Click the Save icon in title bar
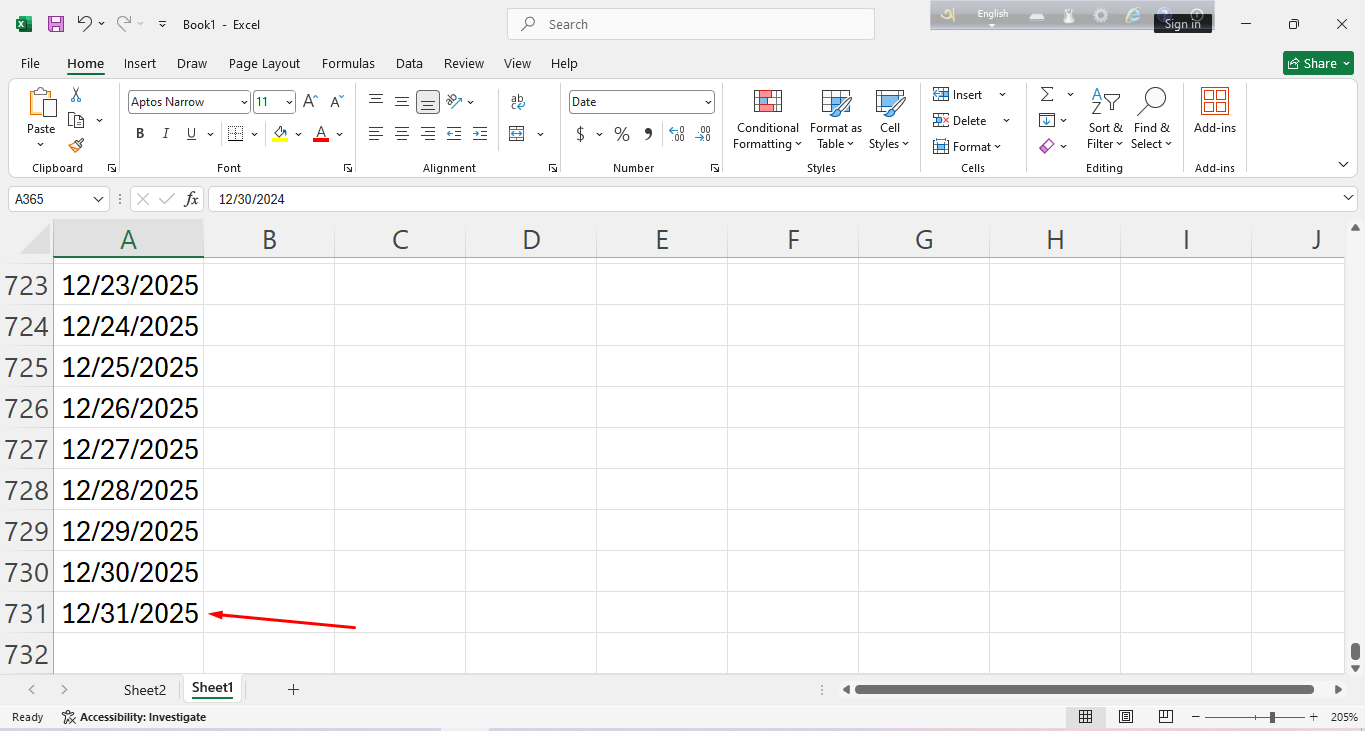The width and height of the screenshot is (1365, 731). (56, 24)
